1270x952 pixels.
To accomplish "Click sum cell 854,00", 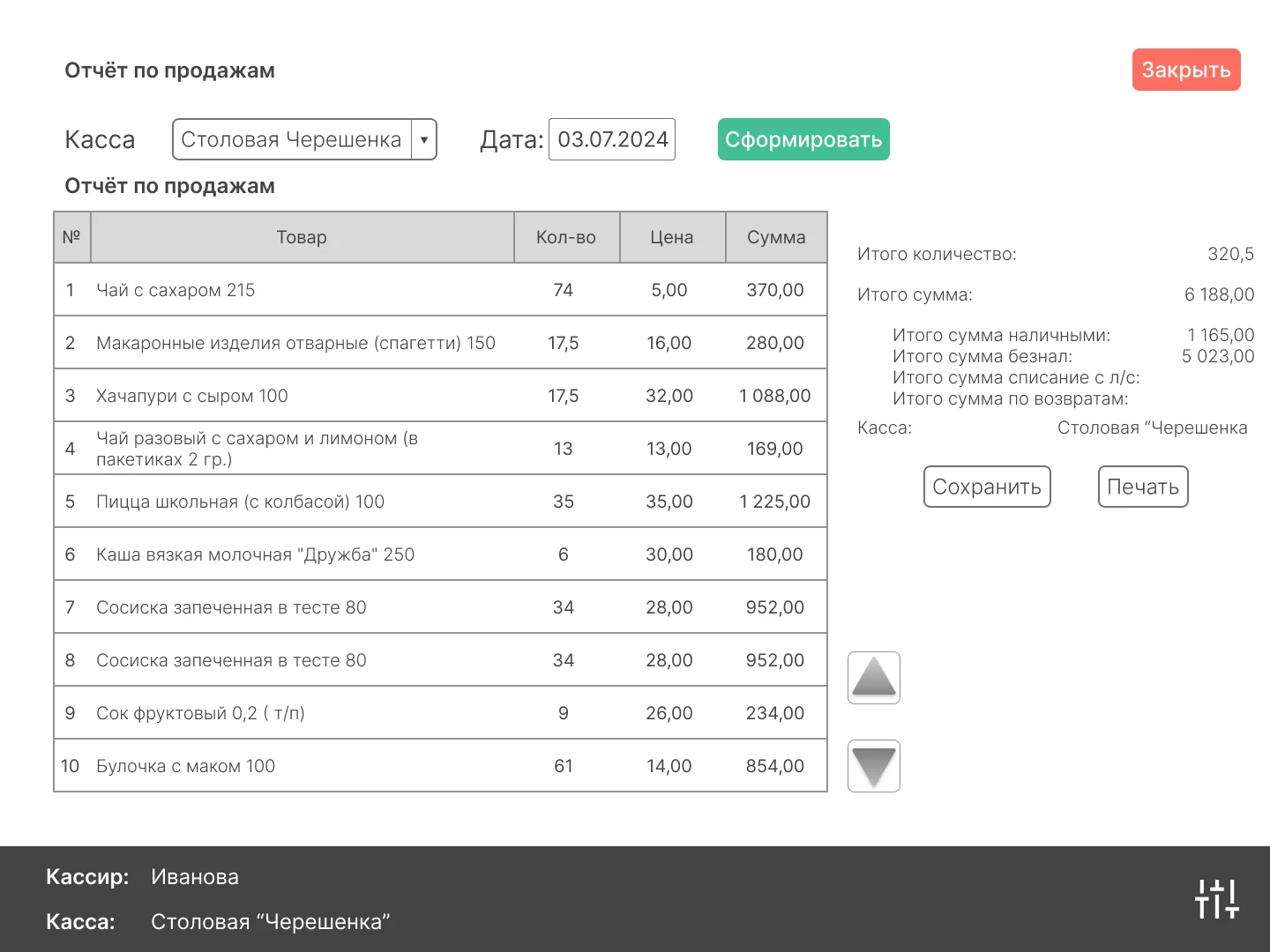I will 775,766.
